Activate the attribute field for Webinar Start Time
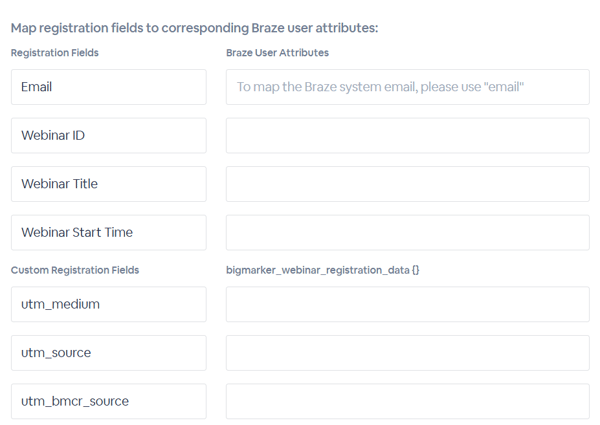 click(407, 233)
